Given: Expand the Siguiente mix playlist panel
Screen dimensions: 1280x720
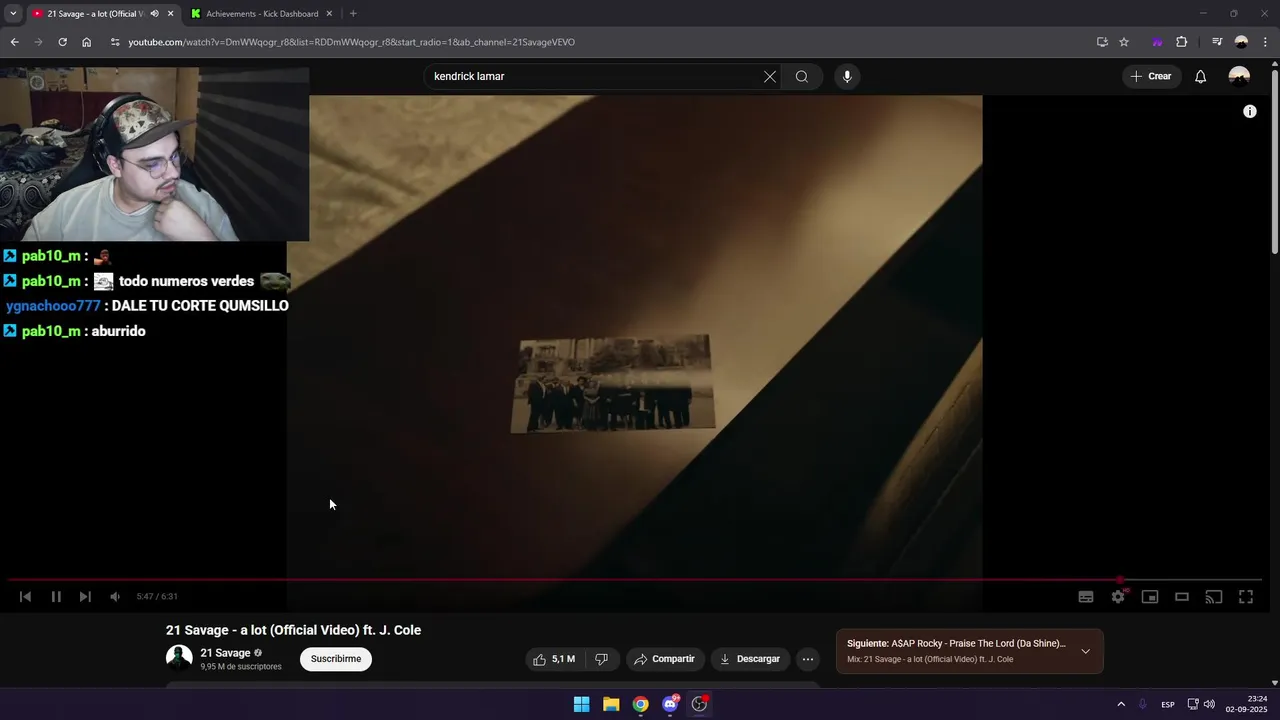Looking at the screenshot, I should (1086, 651).
